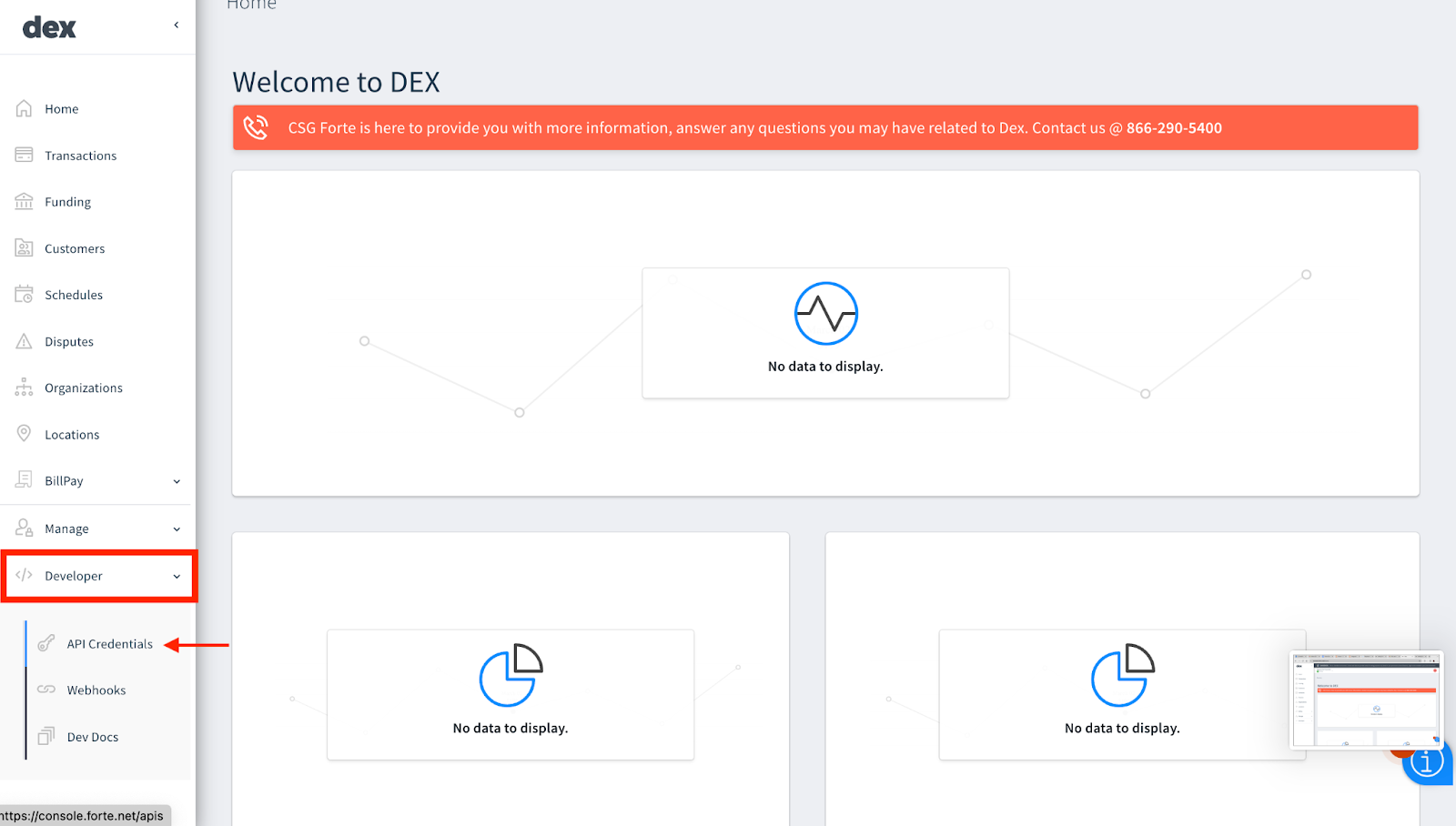1456x826 pixels.
Task: Expand the BillPay menu
Action: [x=176, y=480]
